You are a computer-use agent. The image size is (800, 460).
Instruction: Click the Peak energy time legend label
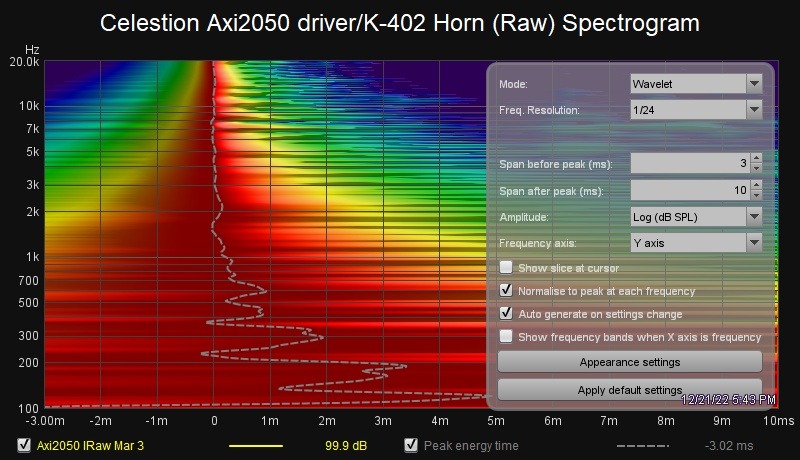click(x=471, y=446)
